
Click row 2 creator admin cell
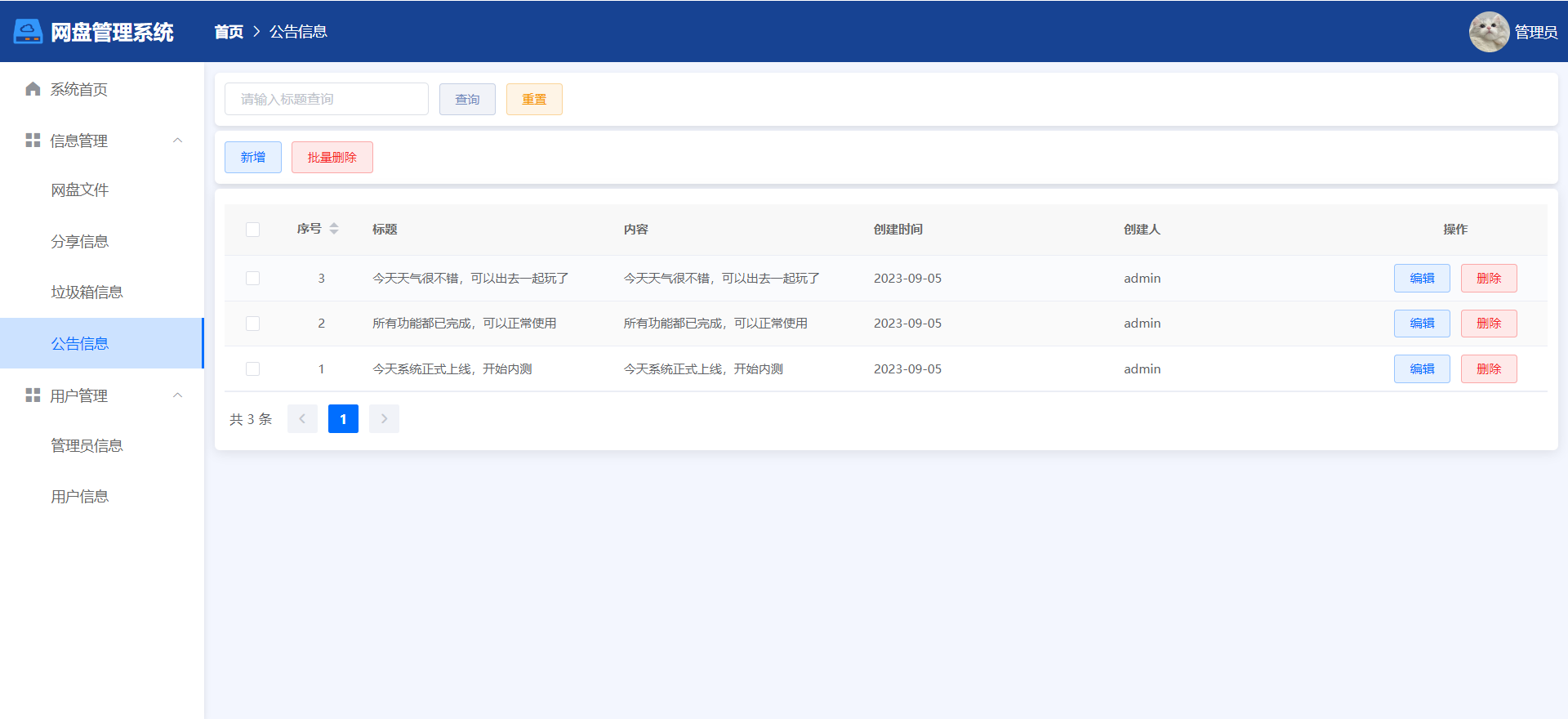[1142, 324]
